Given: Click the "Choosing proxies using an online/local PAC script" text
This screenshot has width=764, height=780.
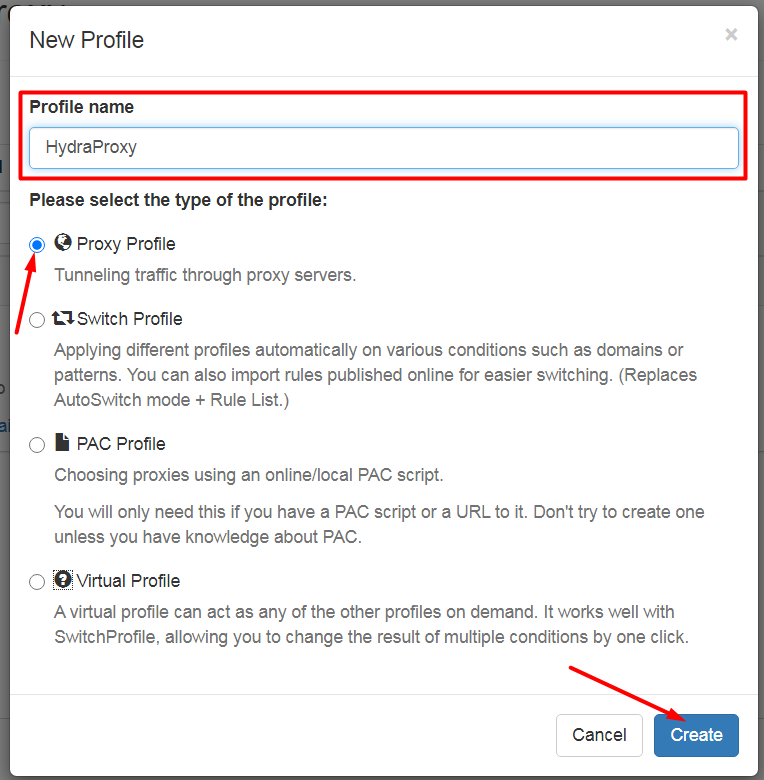Looking at the screenshot, I should (x=249, y=475).
